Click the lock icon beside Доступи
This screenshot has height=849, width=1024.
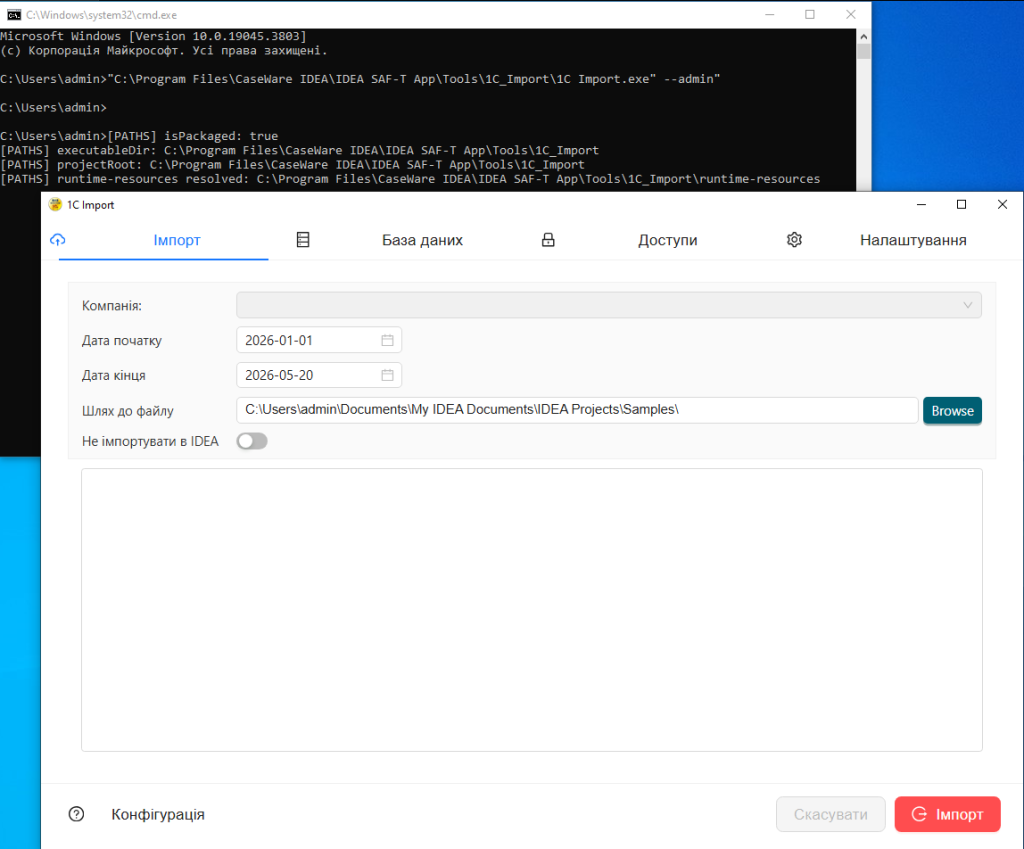click(x=548, y=240)
